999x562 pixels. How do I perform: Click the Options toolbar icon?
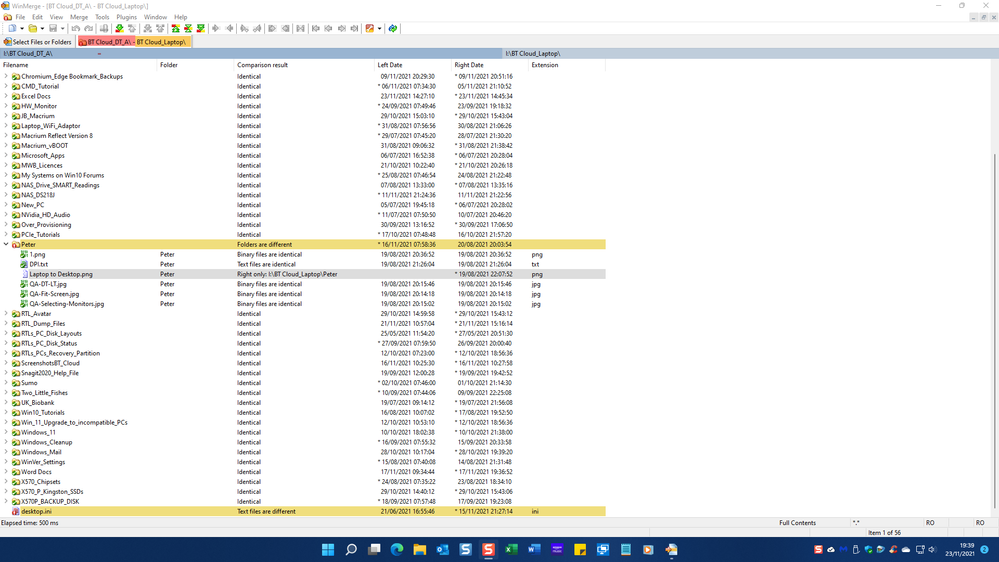[x=369, y=29]
